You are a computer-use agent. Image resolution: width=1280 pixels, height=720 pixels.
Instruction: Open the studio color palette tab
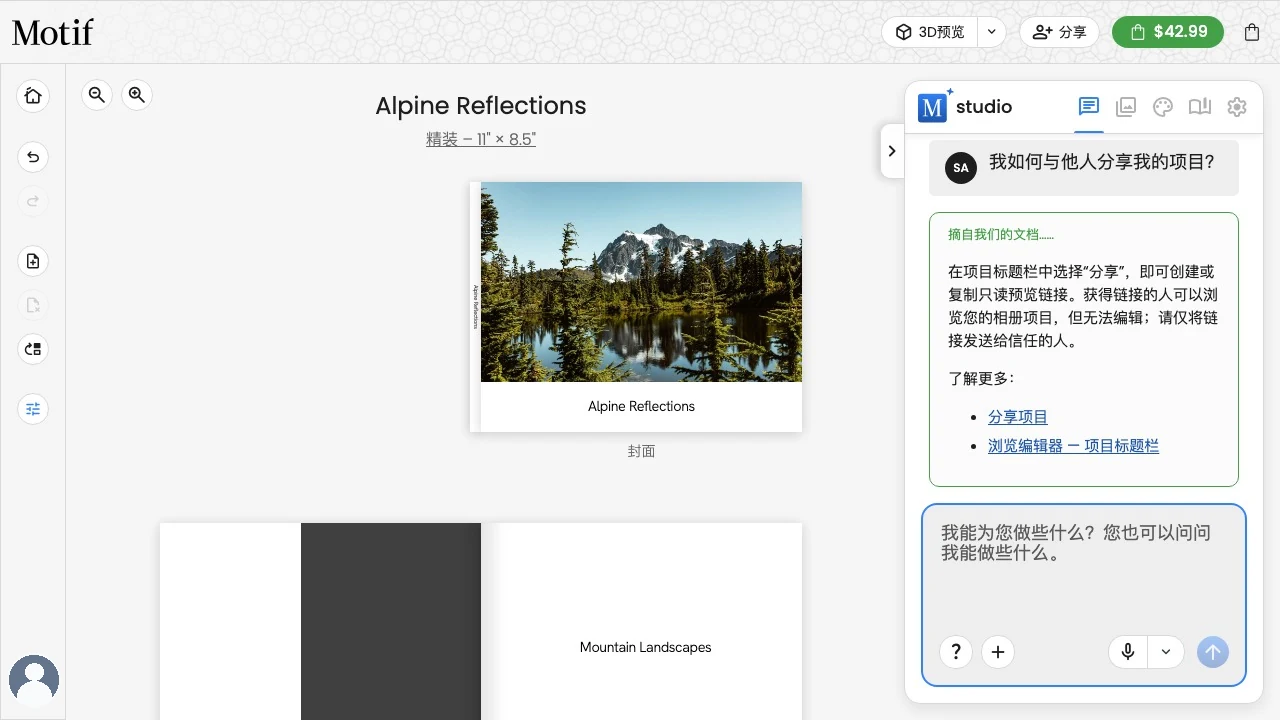[1162, 107]
